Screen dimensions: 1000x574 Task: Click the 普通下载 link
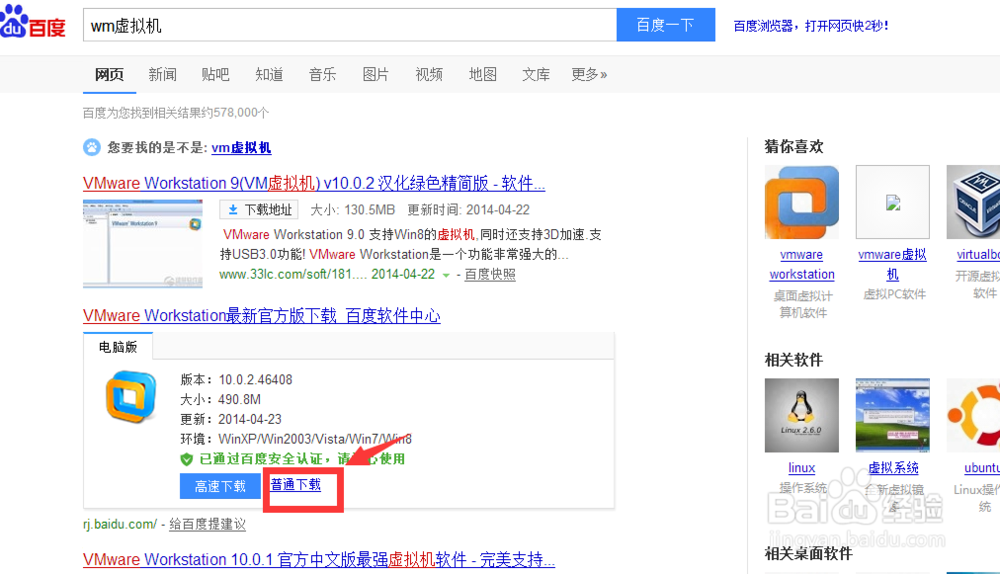(295, 485)
